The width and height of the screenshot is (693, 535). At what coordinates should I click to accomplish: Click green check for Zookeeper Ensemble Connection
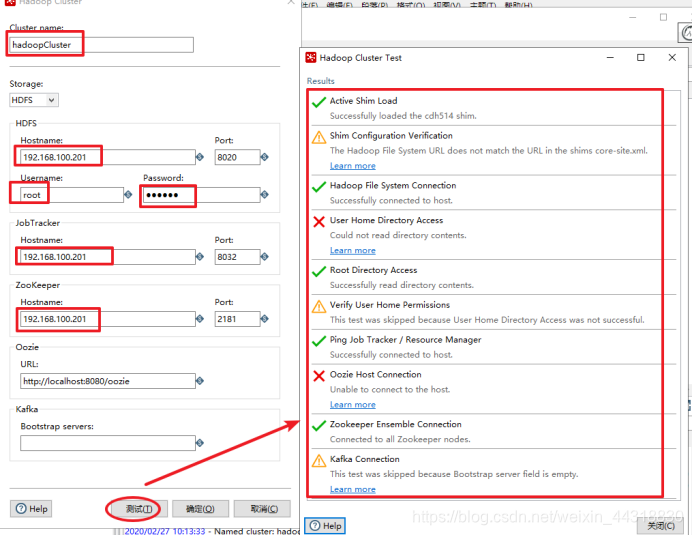click(319, 426)
